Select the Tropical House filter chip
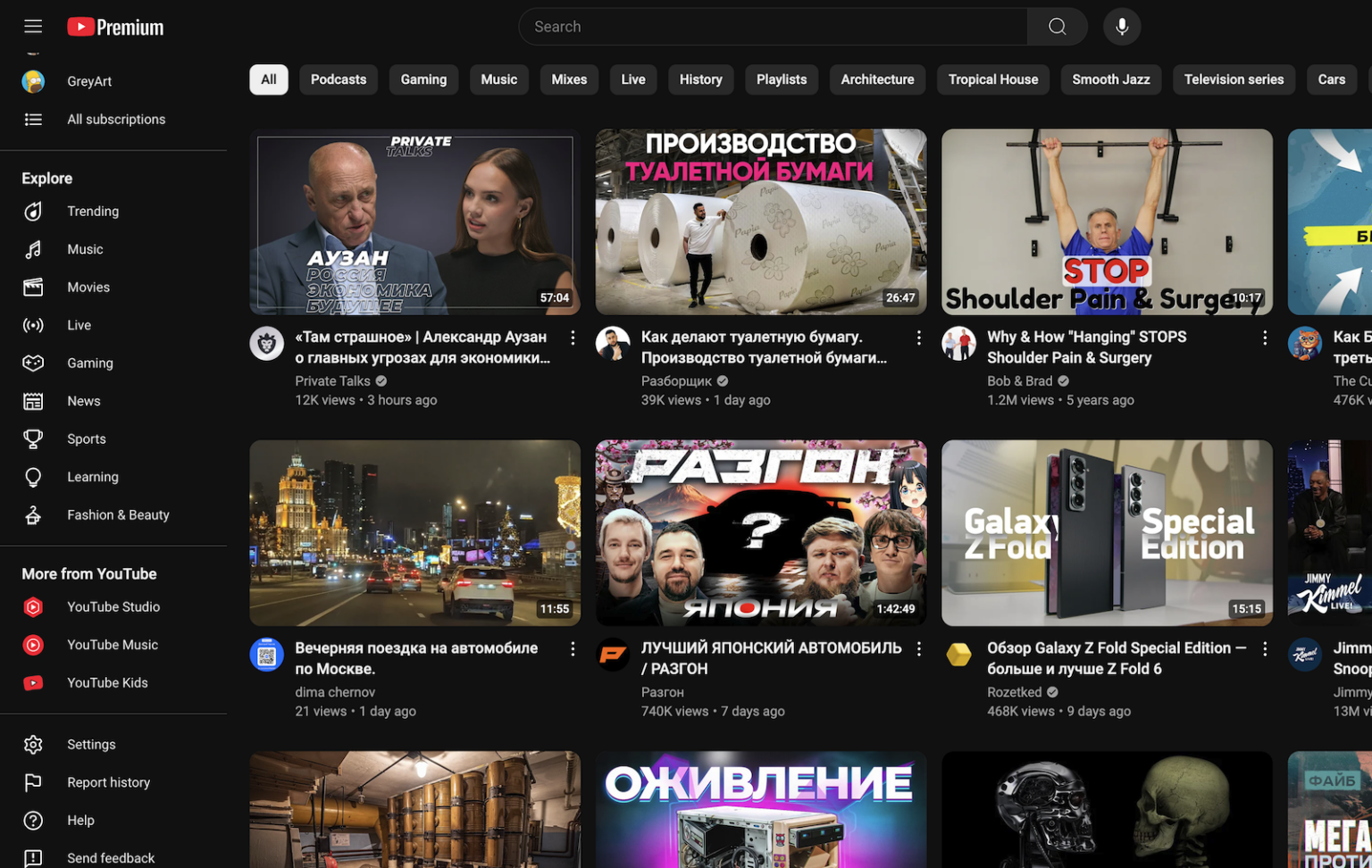 tap(992, 79)
